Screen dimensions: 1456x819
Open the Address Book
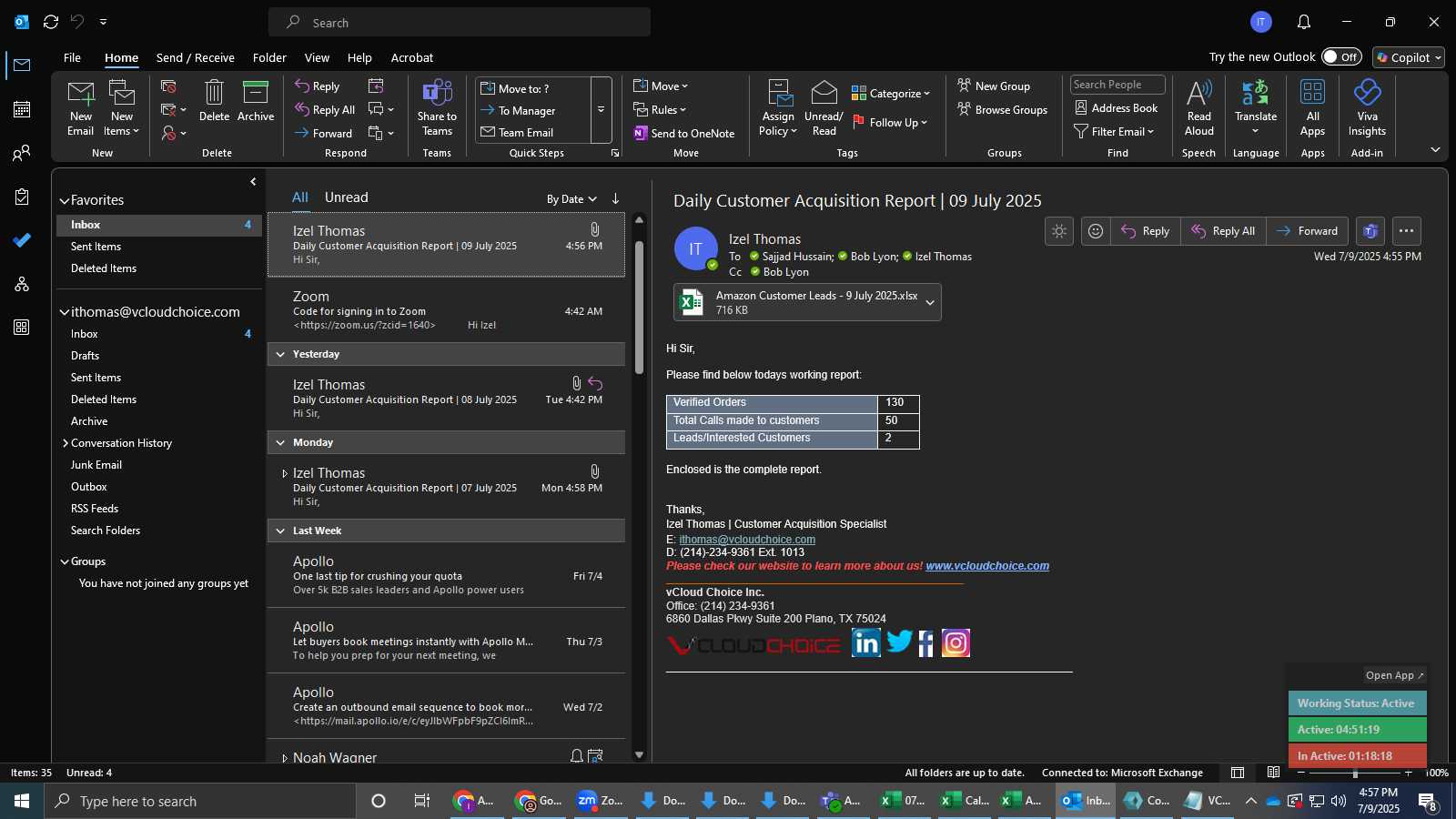click(x=1116, y=108)
